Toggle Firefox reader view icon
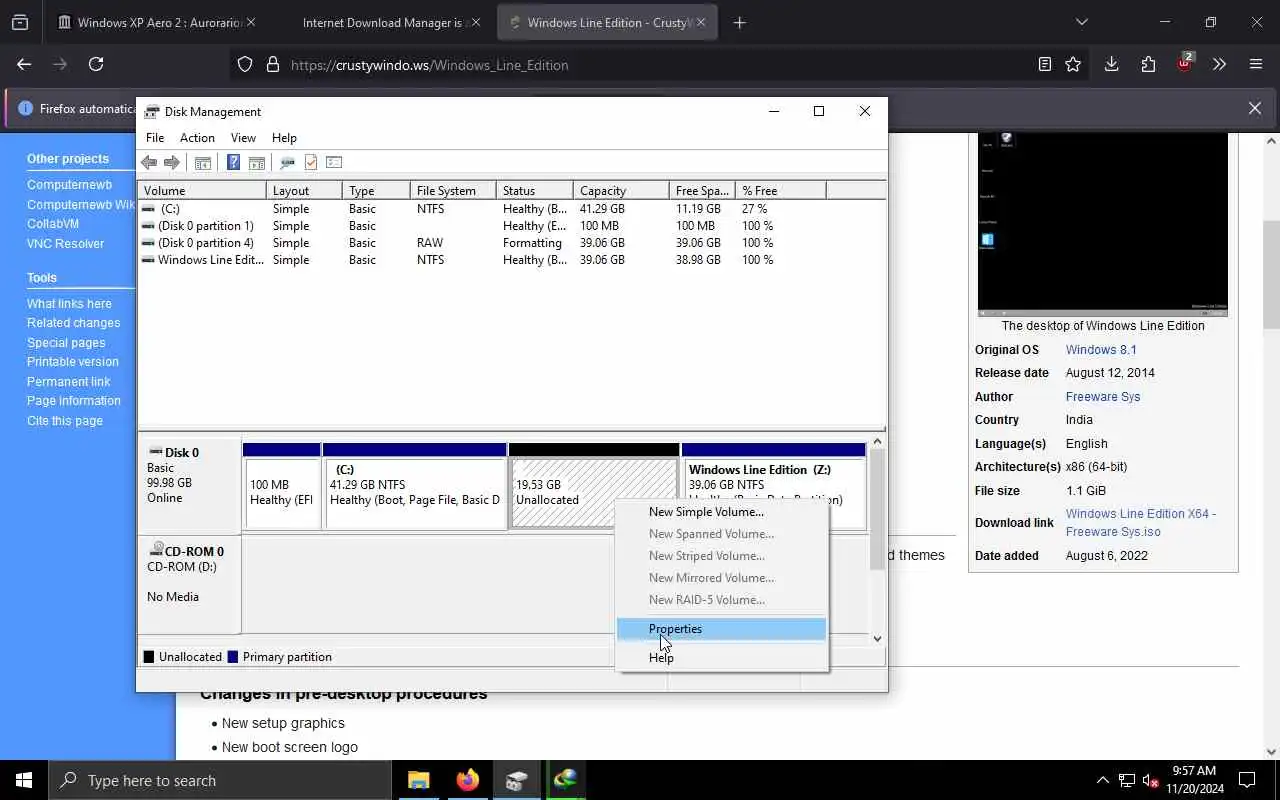 pyautogui.click(x=1045, y=64)
